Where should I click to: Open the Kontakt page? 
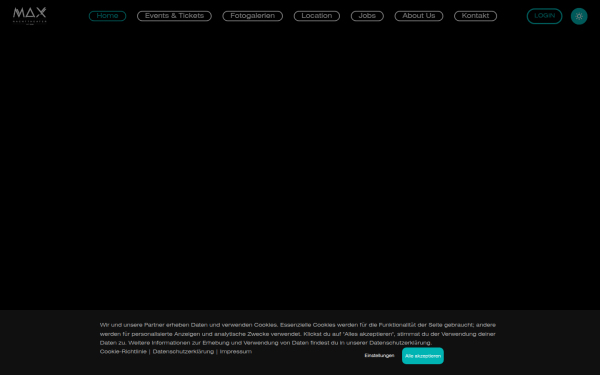[x=475, y=16]
